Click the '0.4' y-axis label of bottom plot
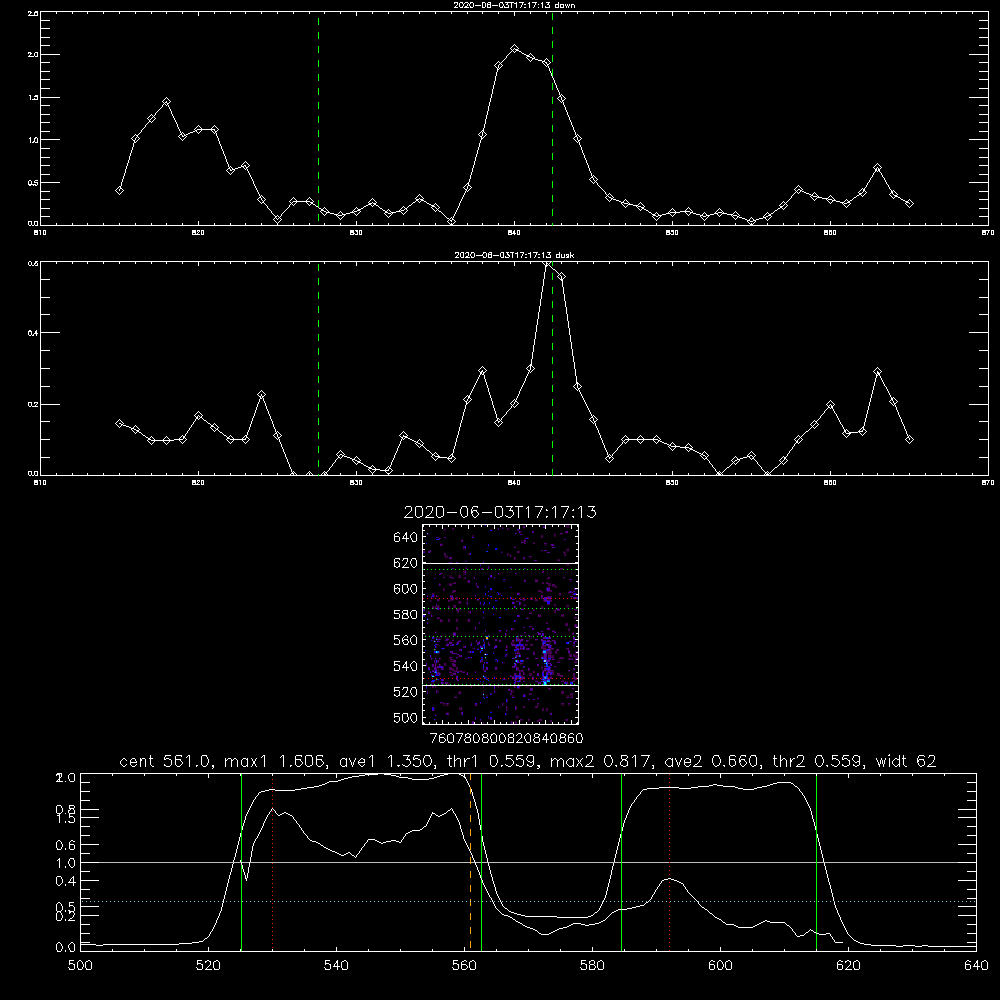This screenshot has width=1000, height=1000. pos(66,881)
